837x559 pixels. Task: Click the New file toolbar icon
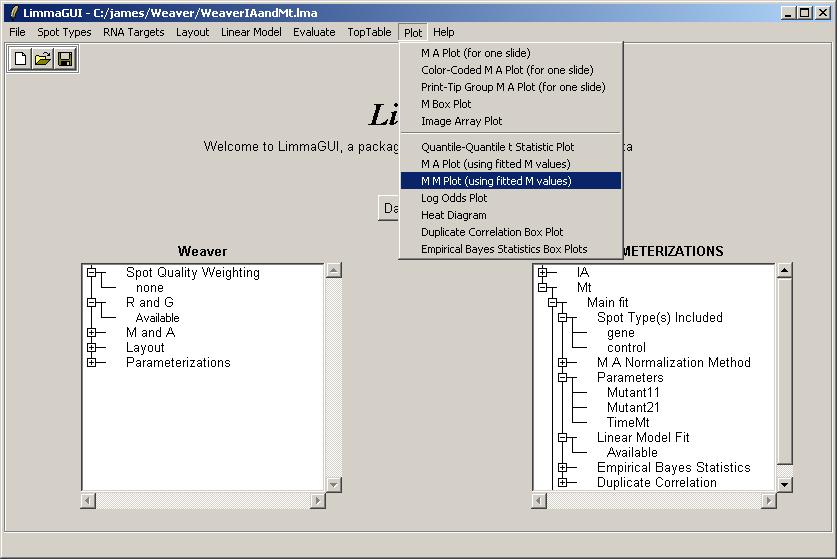tap(20, 60)
